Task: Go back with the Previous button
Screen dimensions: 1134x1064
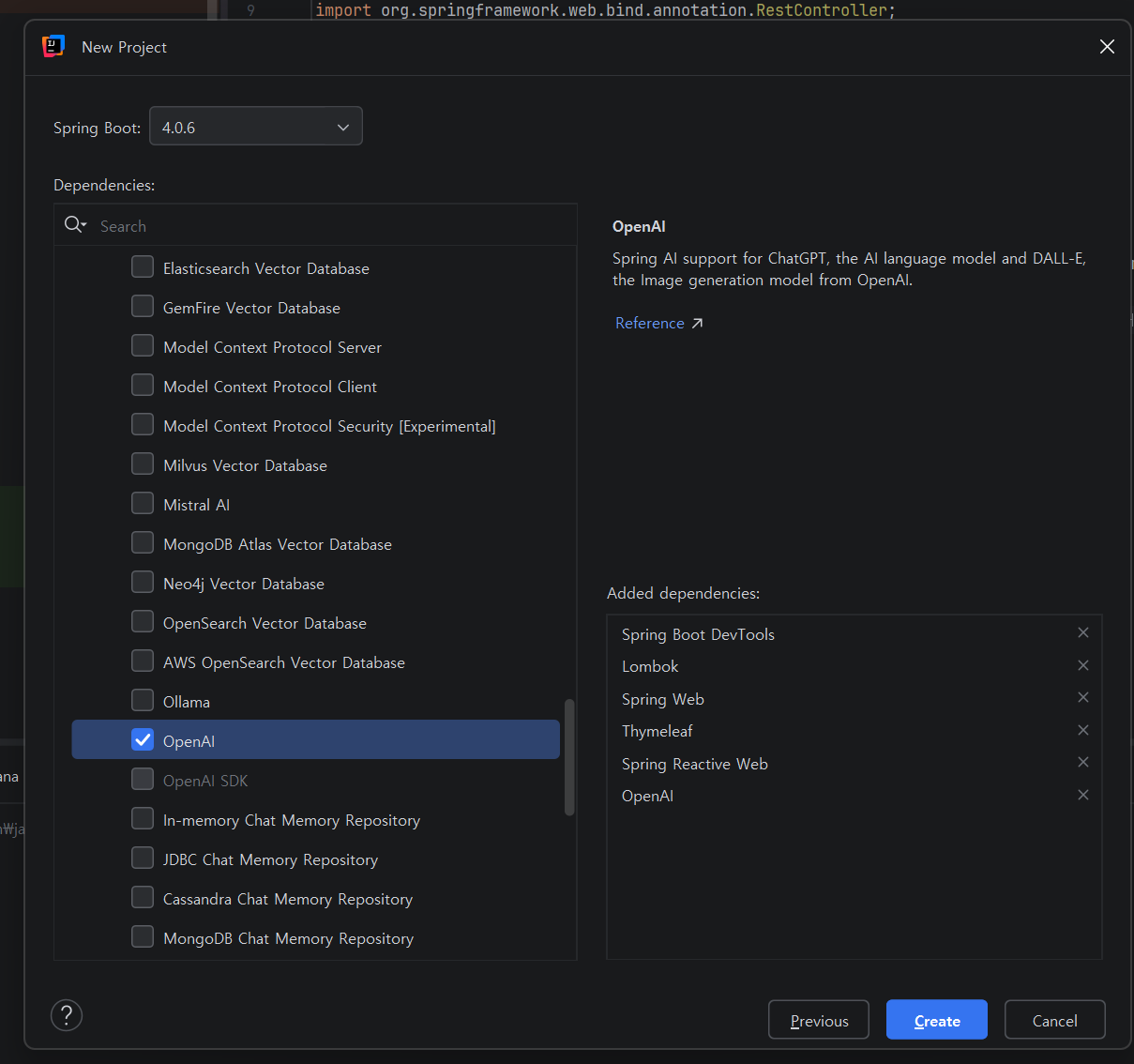Action: coord(819,1020)
